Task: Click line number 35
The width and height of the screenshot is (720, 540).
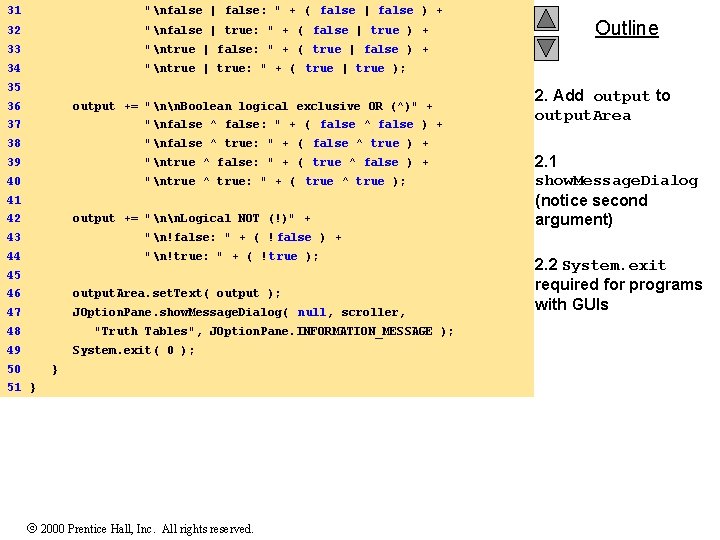Action: tap(14, 87)
